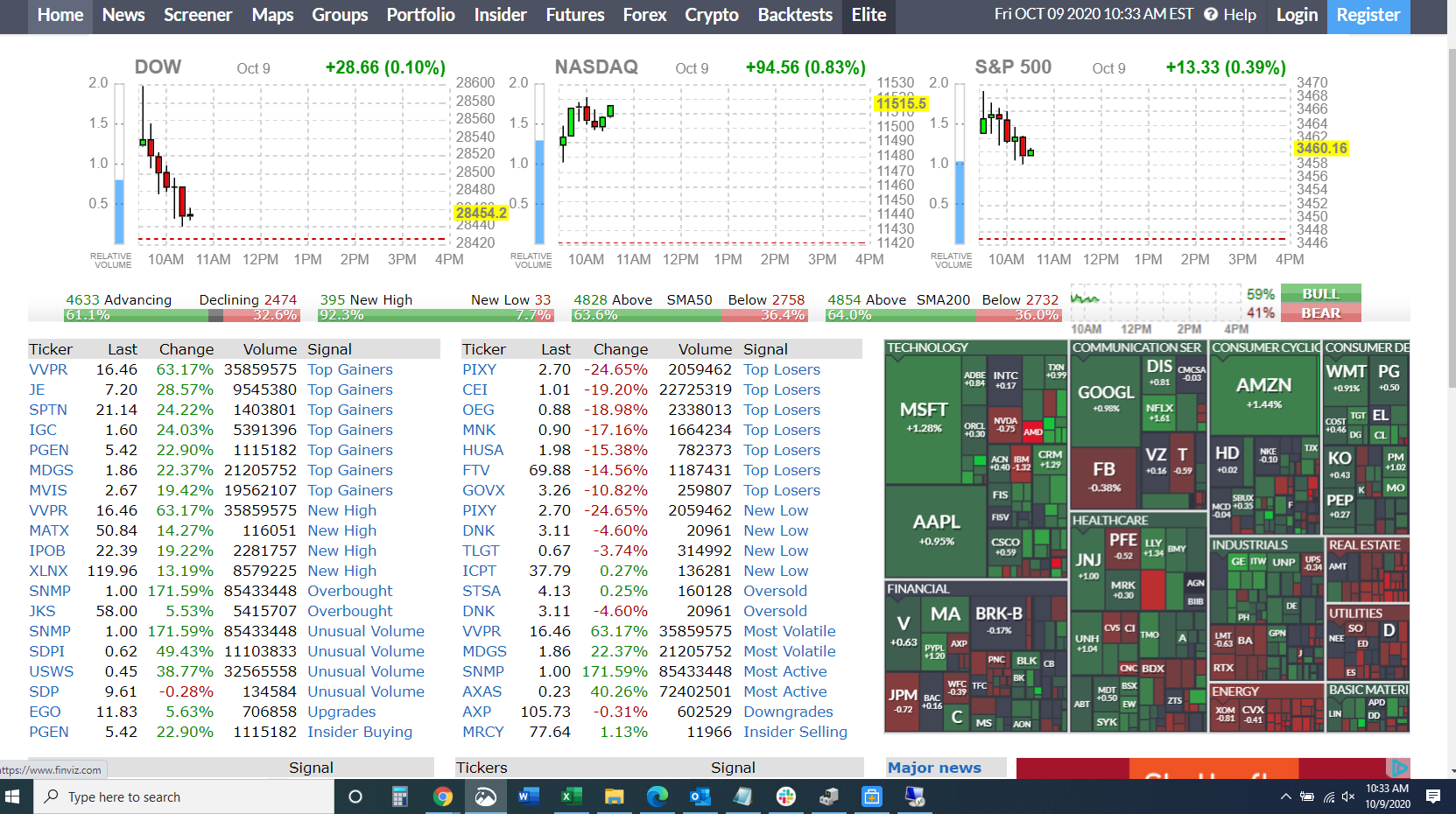Open the Groups page
The width and height of the screenshot is (1456, 814).
tap(340, 15)
